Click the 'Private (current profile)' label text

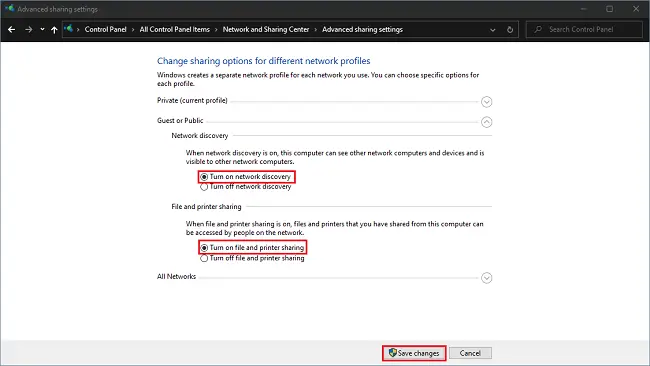(192, 100)
